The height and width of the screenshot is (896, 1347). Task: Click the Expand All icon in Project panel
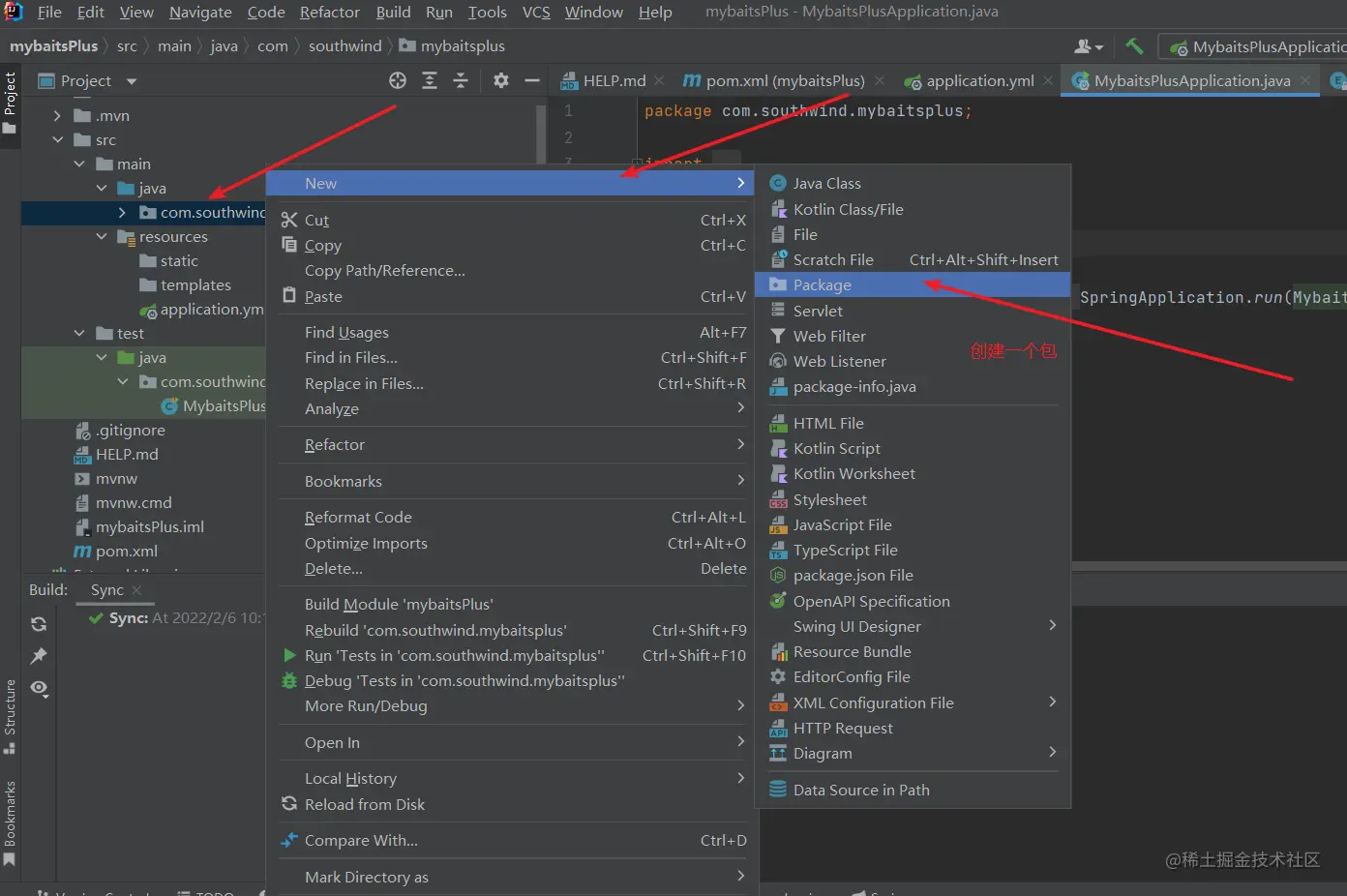point(430,81)
